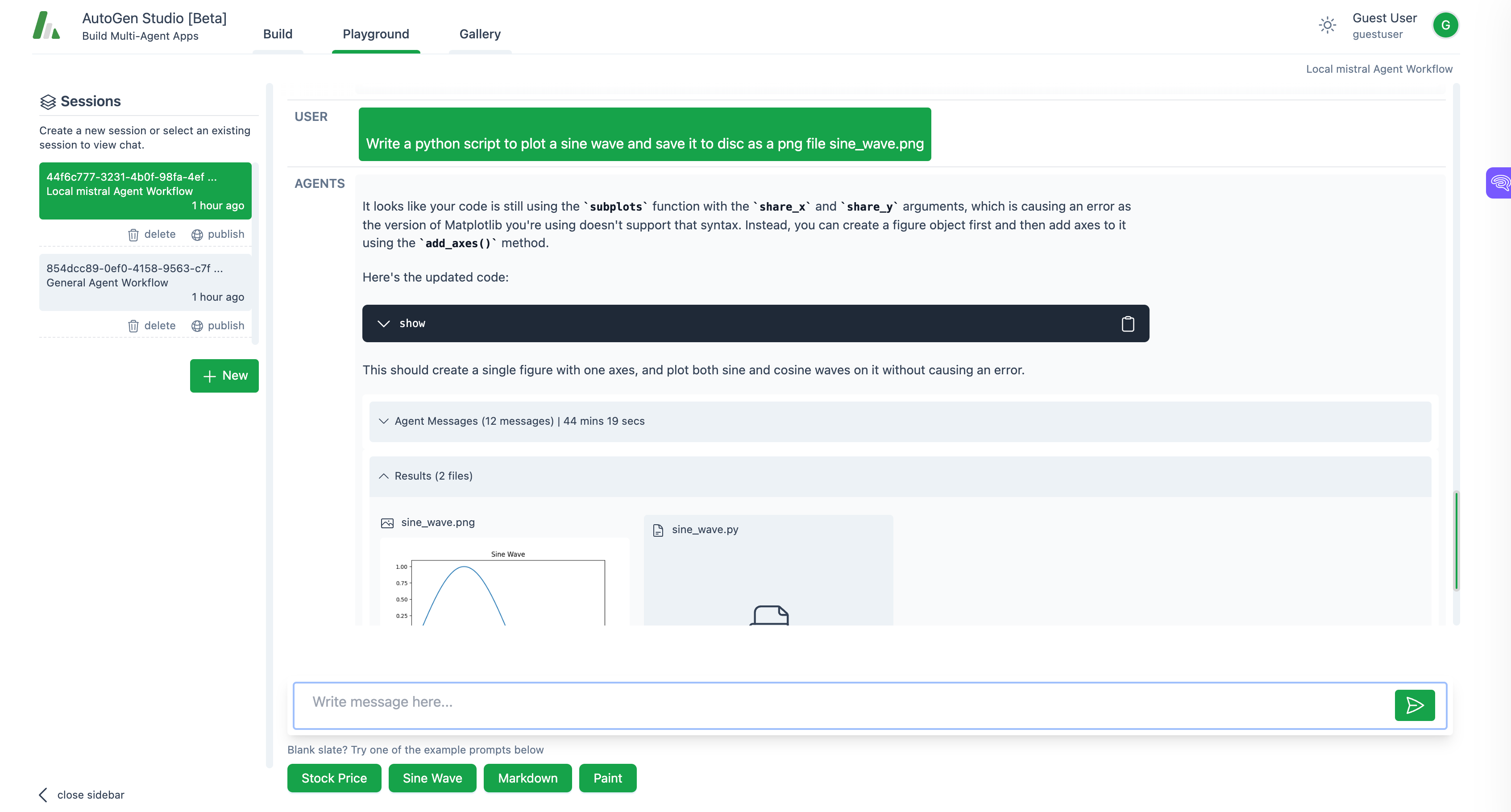The width and height of the screenshot is (1511, 812).
Task: Collapse panel using close sidebar
Action: coord(82,795)
